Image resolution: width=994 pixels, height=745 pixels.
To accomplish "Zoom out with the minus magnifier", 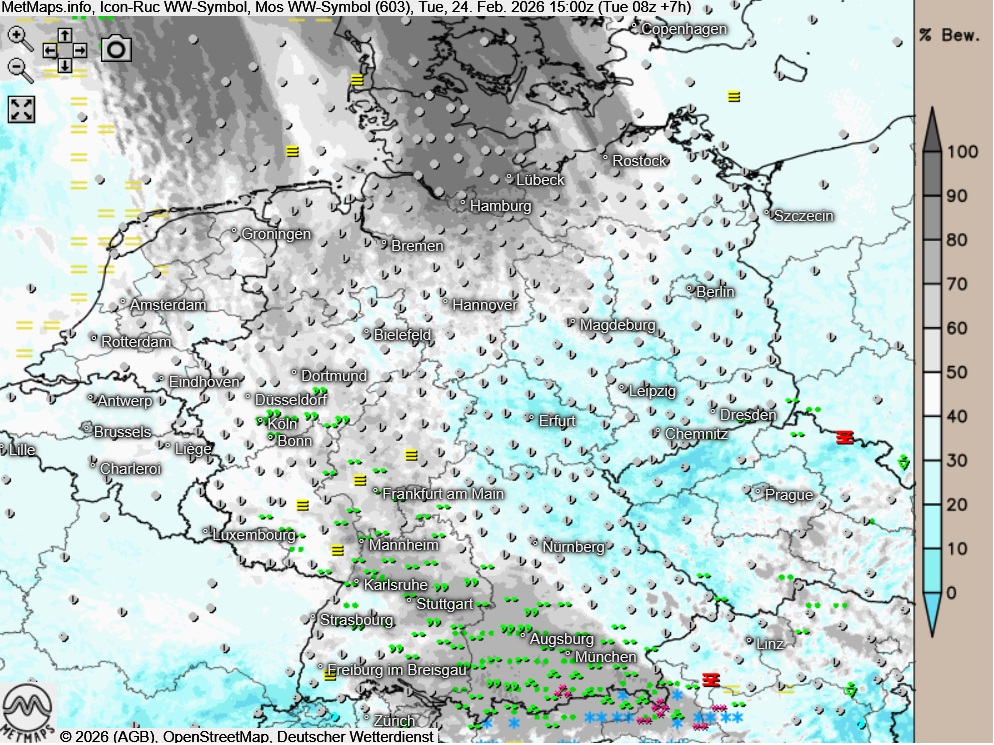I will tap(19, 68).
